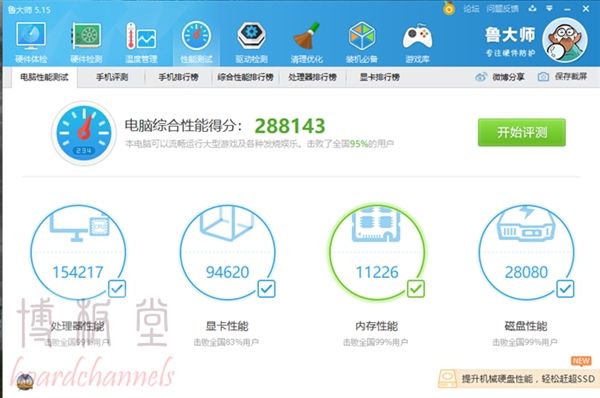Open the 论坛 forum link
Image resolution: width=600 pixels, height=398 pixels.
point(471,8)
